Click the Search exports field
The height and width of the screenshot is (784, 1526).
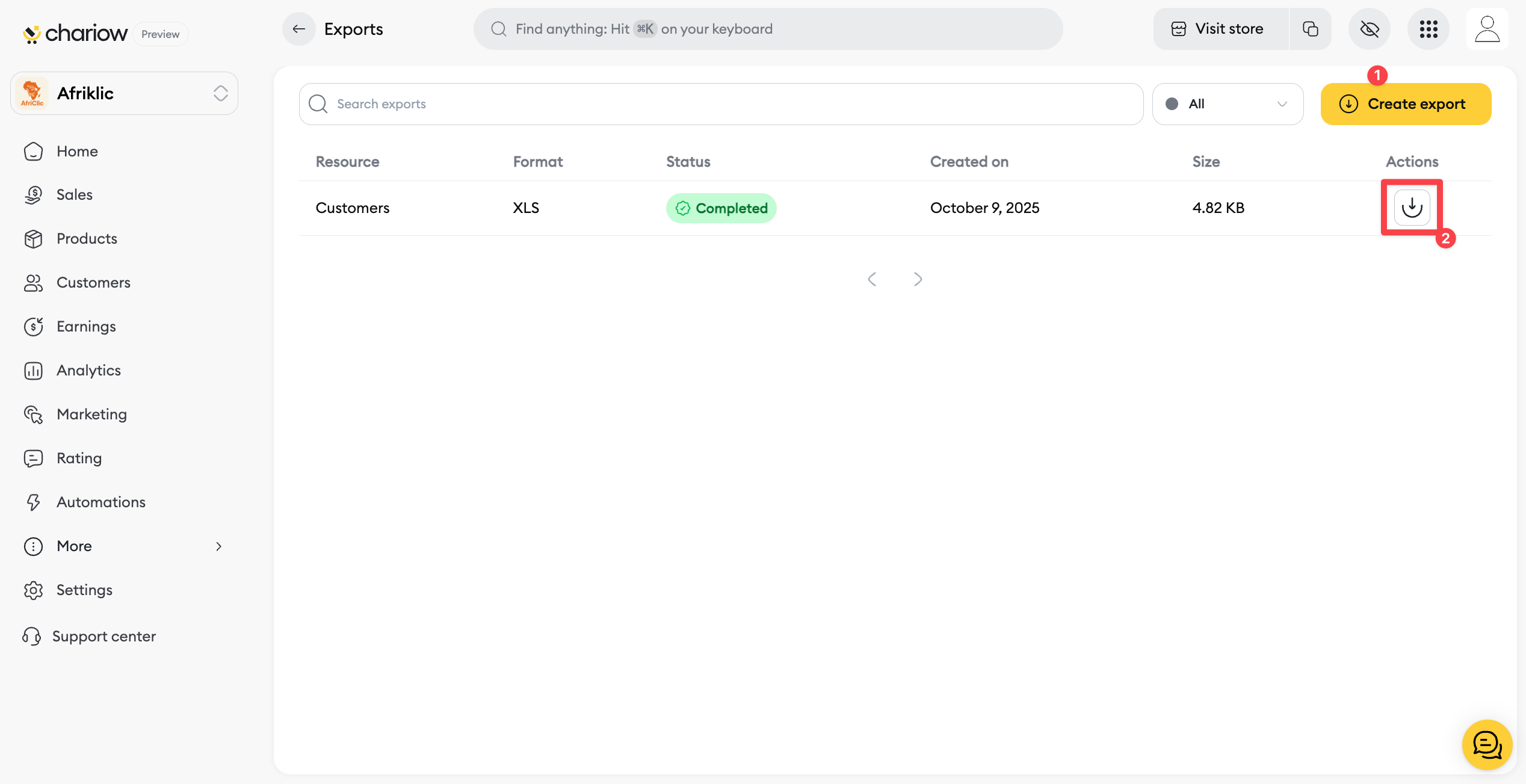tap(721, 104)
